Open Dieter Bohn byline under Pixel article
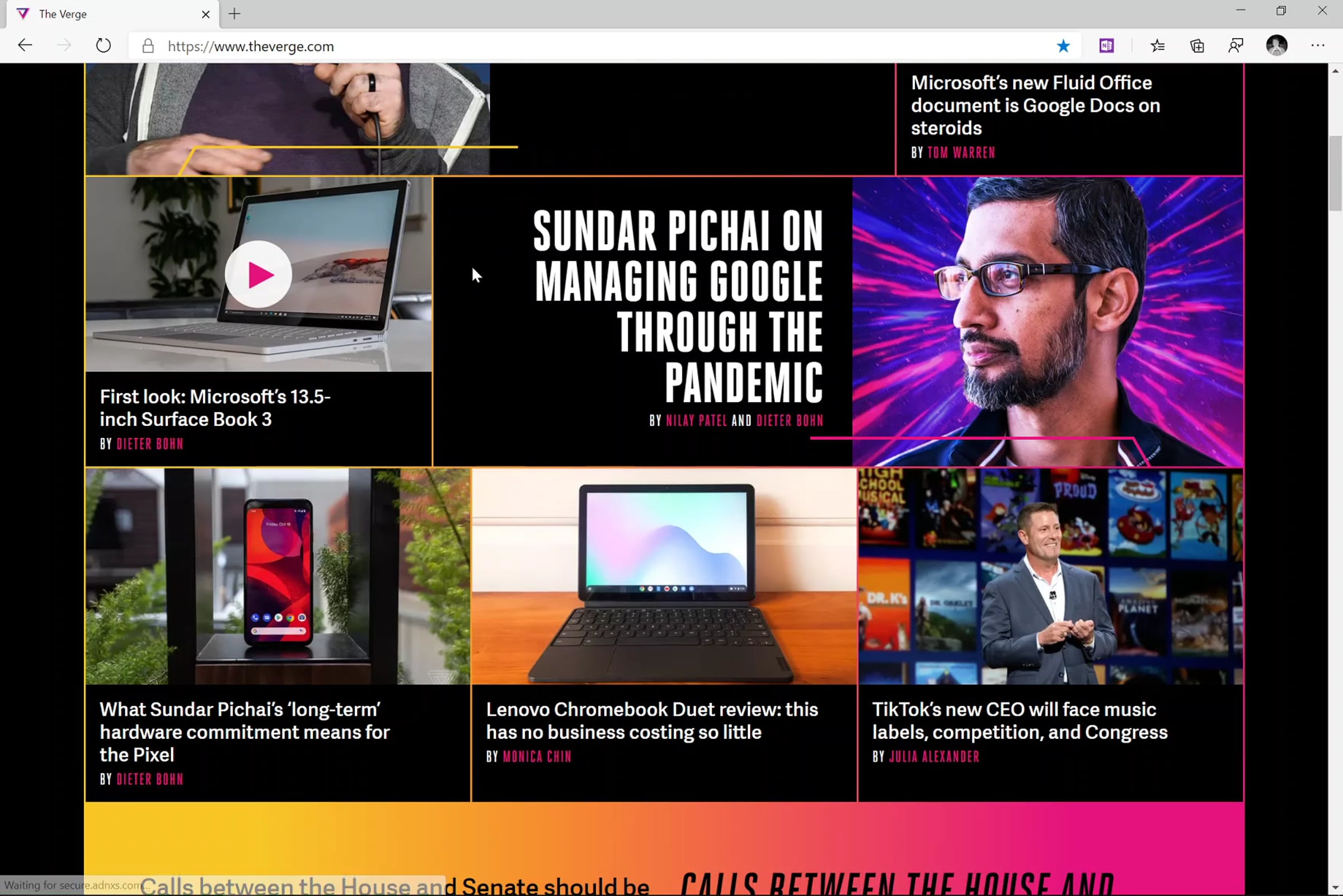1343x896 pixels. [149, 780]
